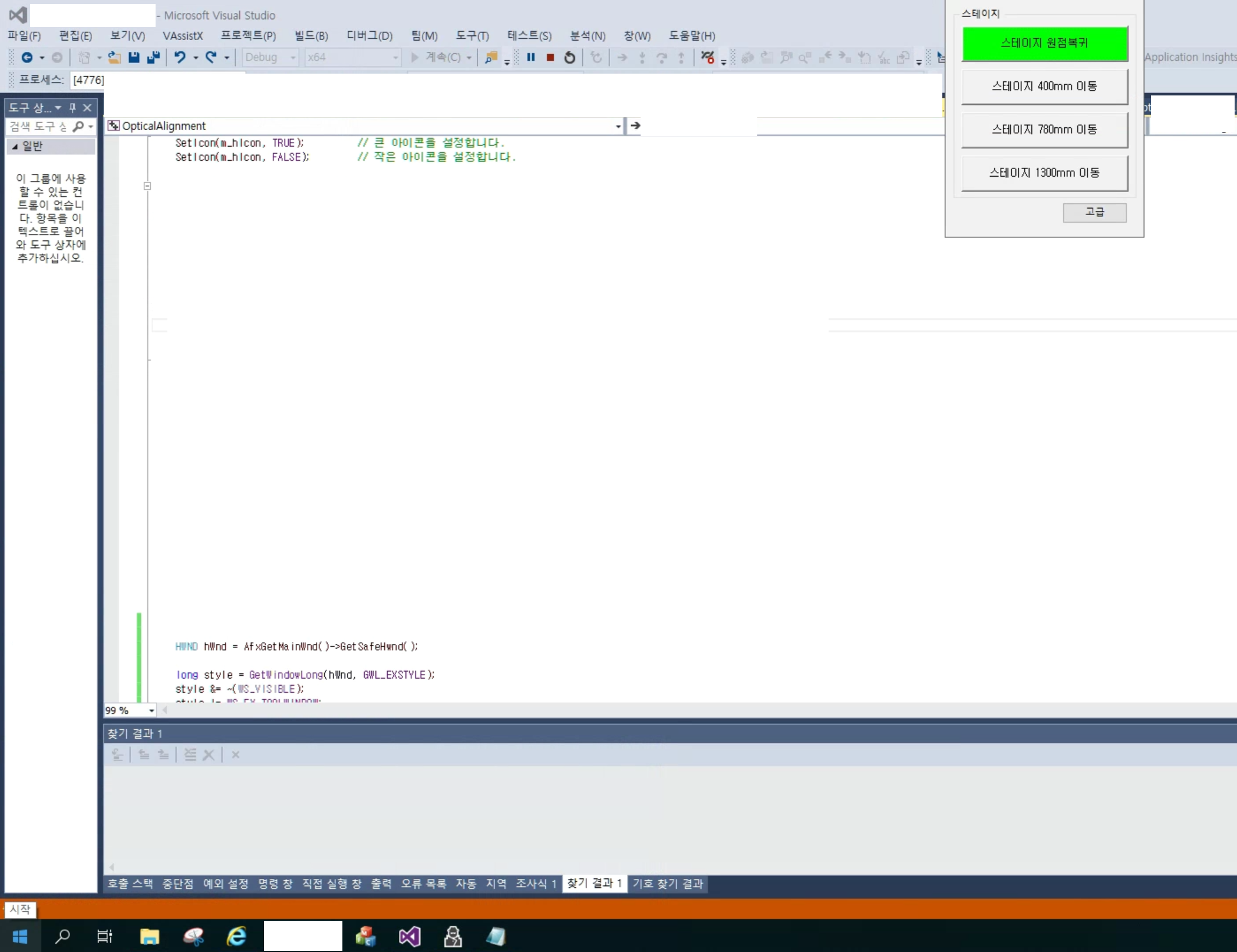Click the Open File folder icon
Viewport: 1237px width, 952px height.
tap(114, 57)
